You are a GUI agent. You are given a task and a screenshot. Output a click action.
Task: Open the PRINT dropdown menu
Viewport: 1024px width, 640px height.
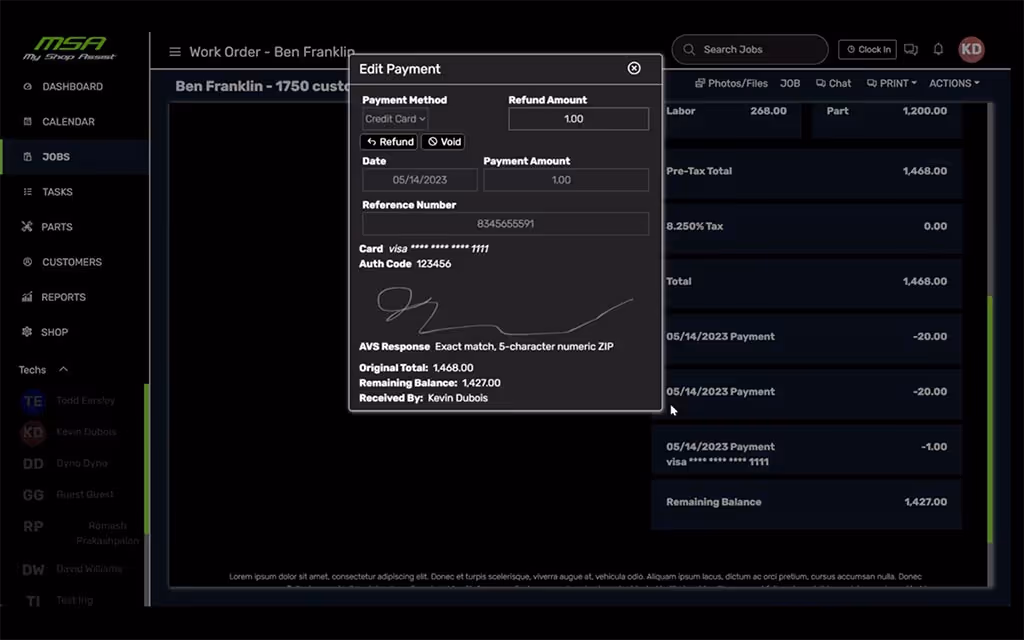tap(891, 83)
